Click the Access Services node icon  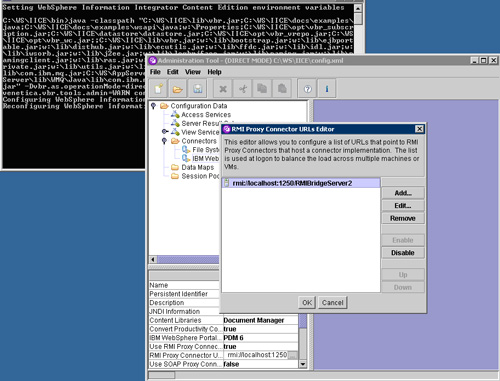175,115
